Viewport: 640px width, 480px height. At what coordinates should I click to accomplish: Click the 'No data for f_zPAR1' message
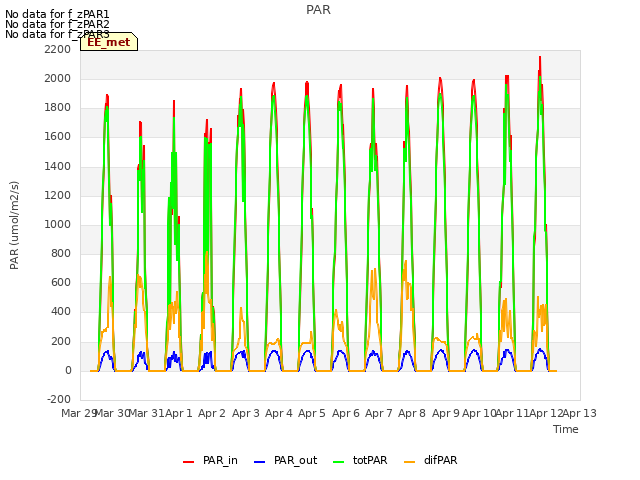57,14
